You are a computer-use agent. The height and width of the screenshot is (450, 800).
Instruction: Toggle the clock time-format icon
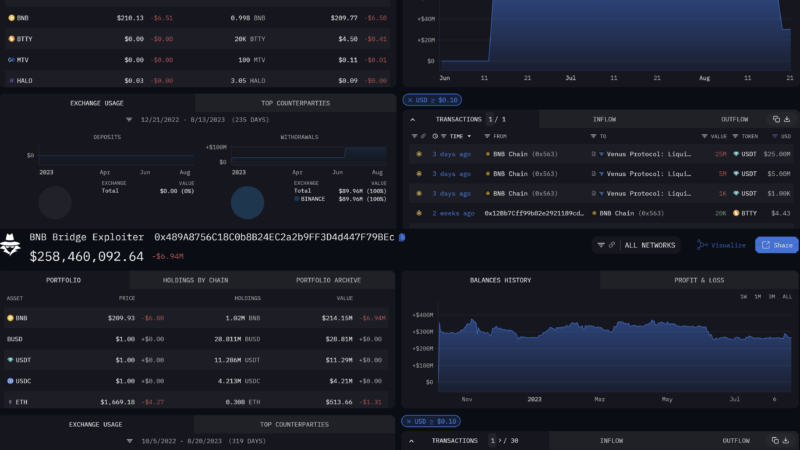pos(435,136)
